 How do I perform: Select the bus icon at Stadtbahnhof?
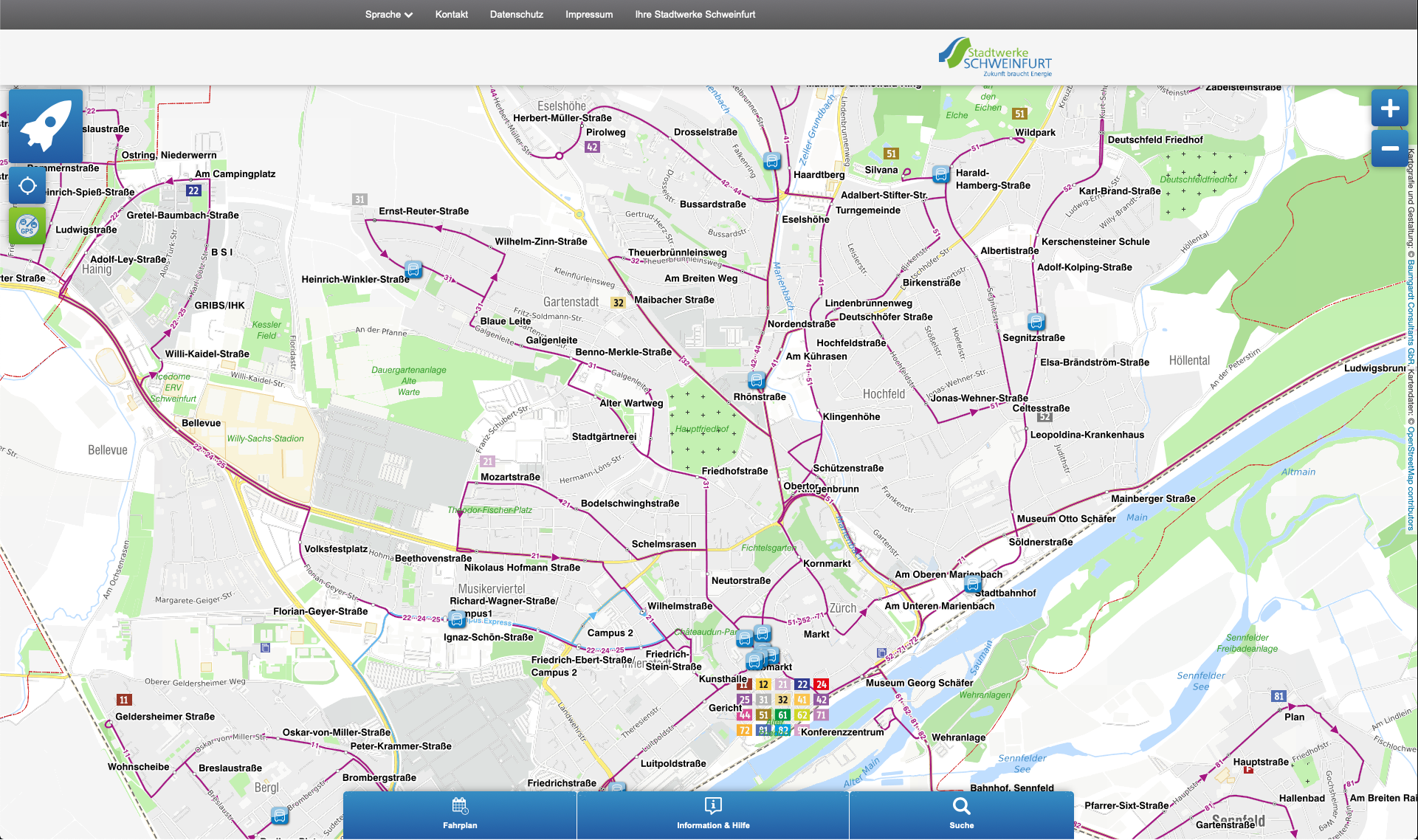[x=972, y=584]
